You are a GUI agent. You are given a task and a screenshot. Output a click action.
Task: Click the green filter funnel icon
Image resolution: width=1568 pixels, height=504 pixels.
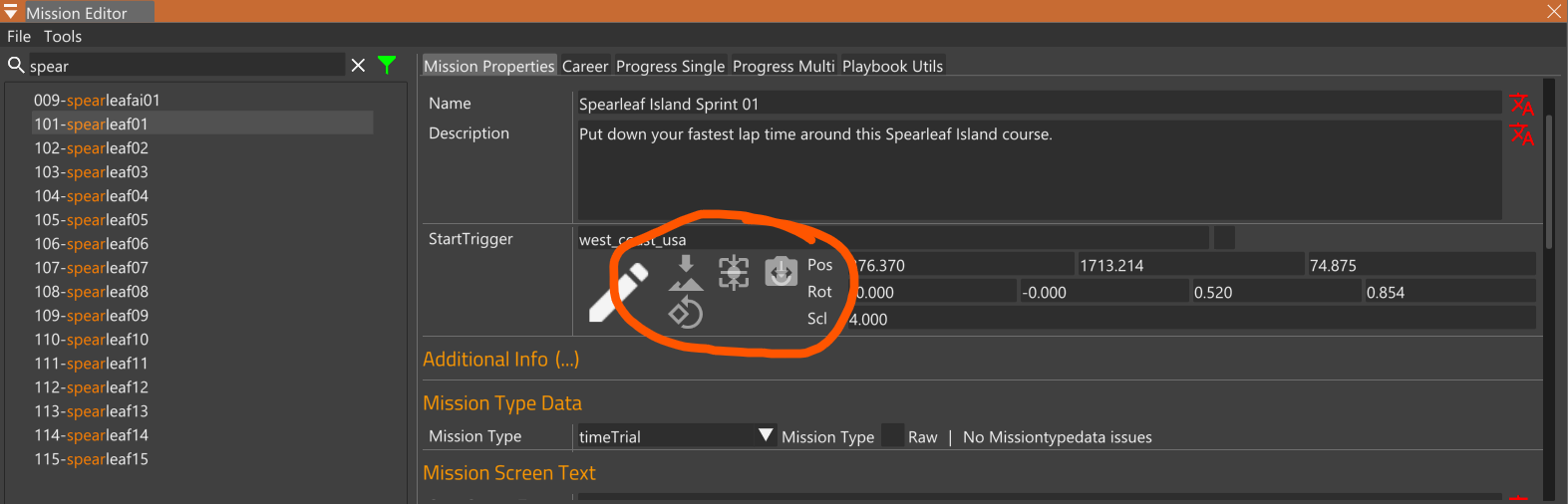click(387, 66)
